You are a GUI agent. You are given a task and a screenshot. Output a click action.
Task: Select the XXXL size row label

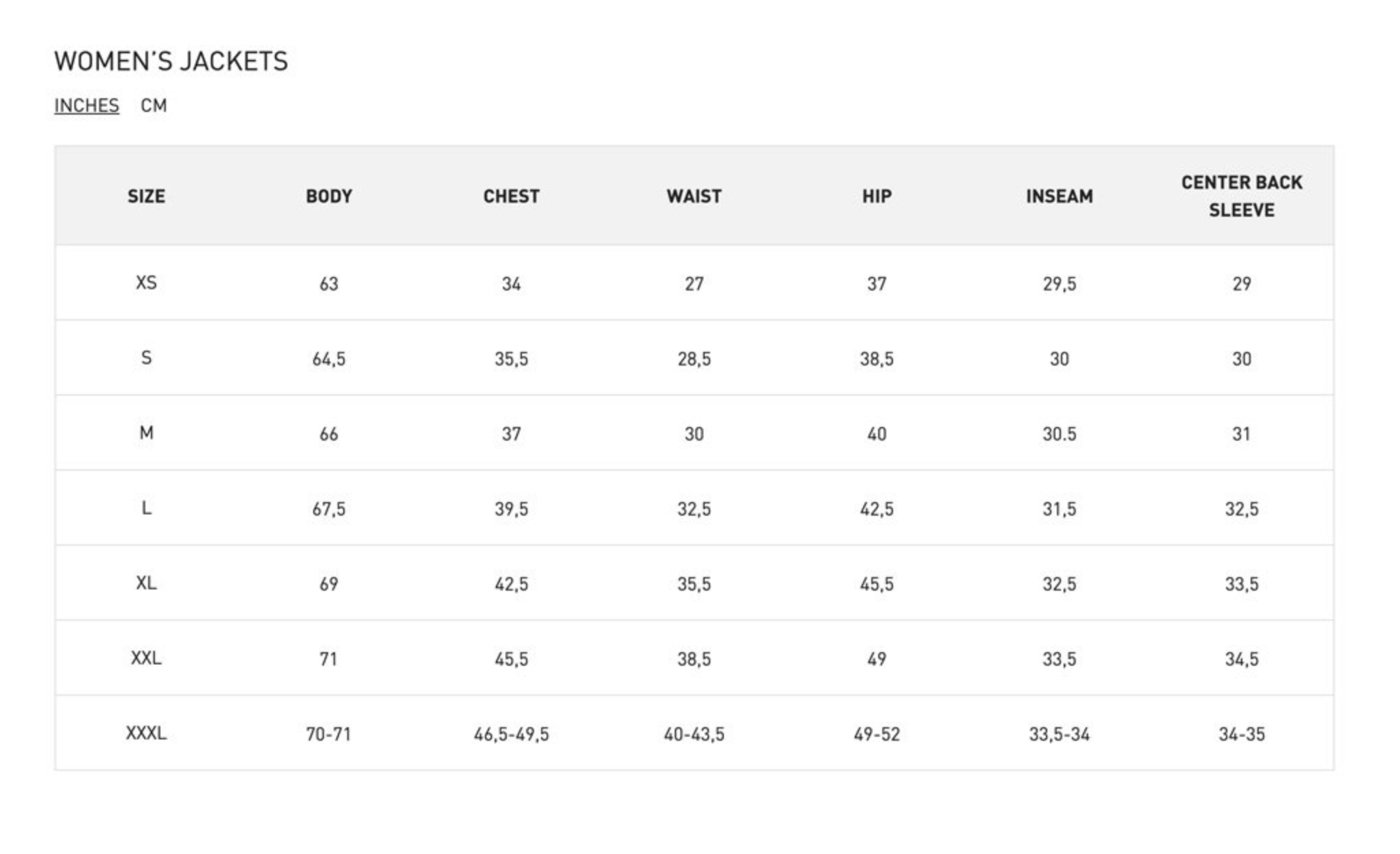point(146,733)
